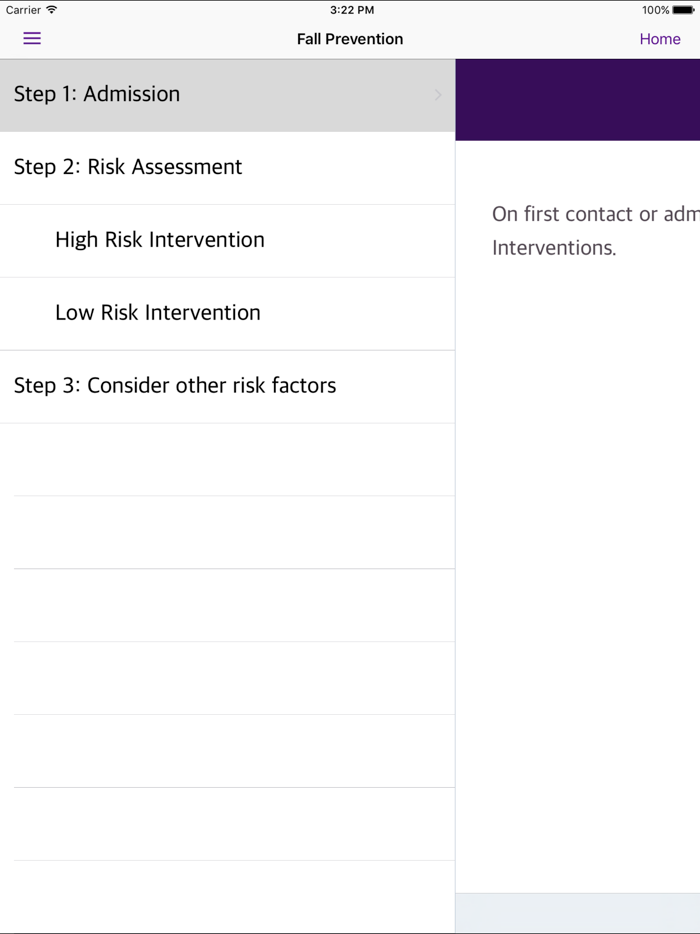The image size is (700, 934).
Task: Tap the 100% battery percentage
Action: 656,10
